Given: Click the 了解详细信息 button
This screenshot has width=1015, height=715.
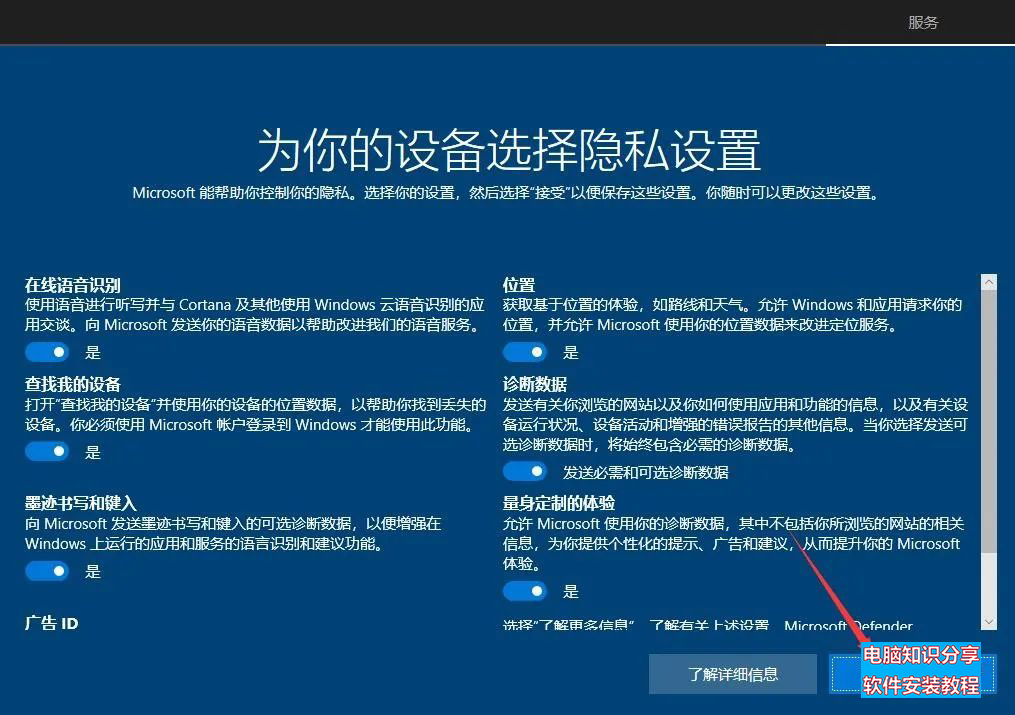Looking at the screenshot, I should [x=733, y=674].
